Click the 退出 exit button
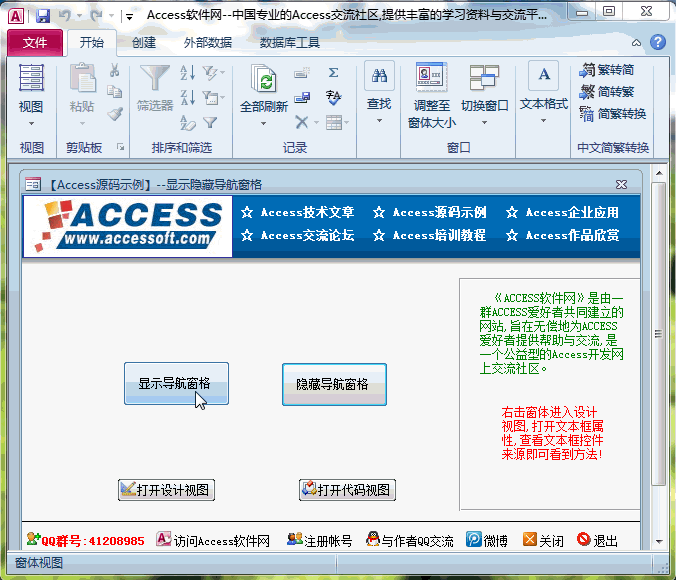 (597, 540)
